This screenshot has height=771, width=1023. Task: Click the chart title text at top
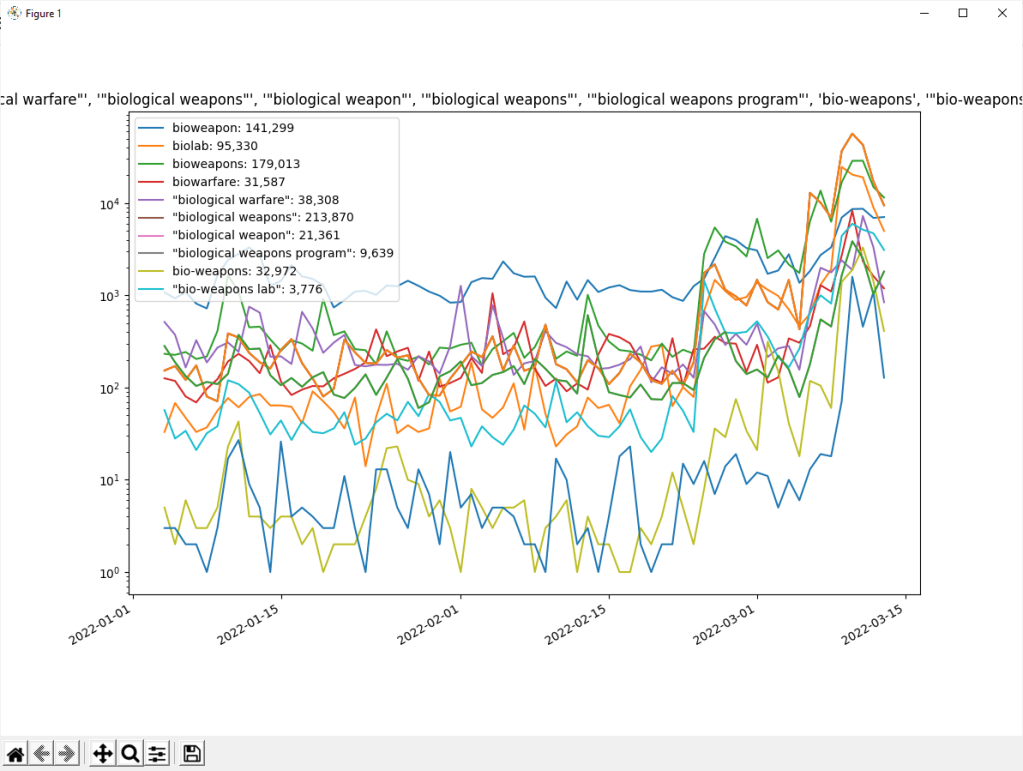click(x=511, y=99)
